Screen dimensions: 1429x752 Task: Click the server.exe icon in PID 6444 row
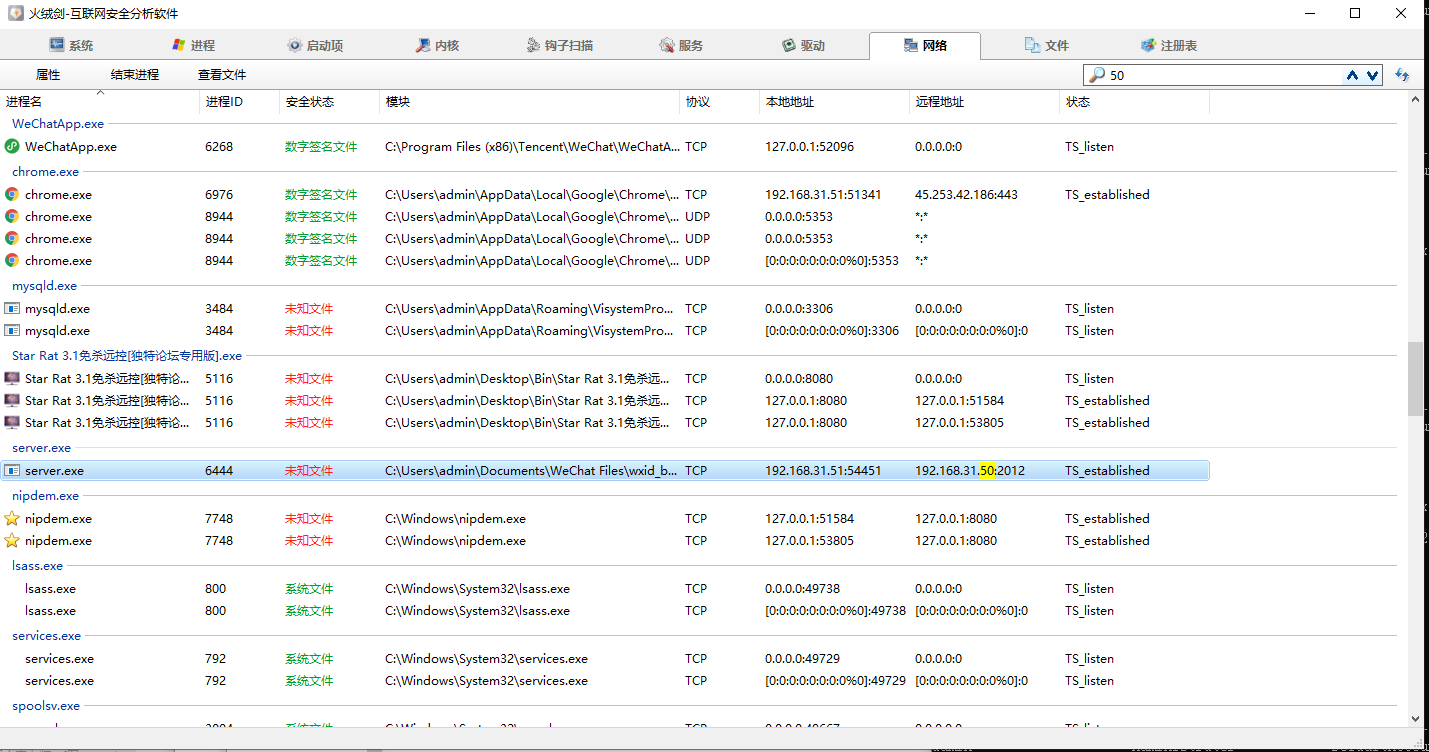(x=12, y=470)
